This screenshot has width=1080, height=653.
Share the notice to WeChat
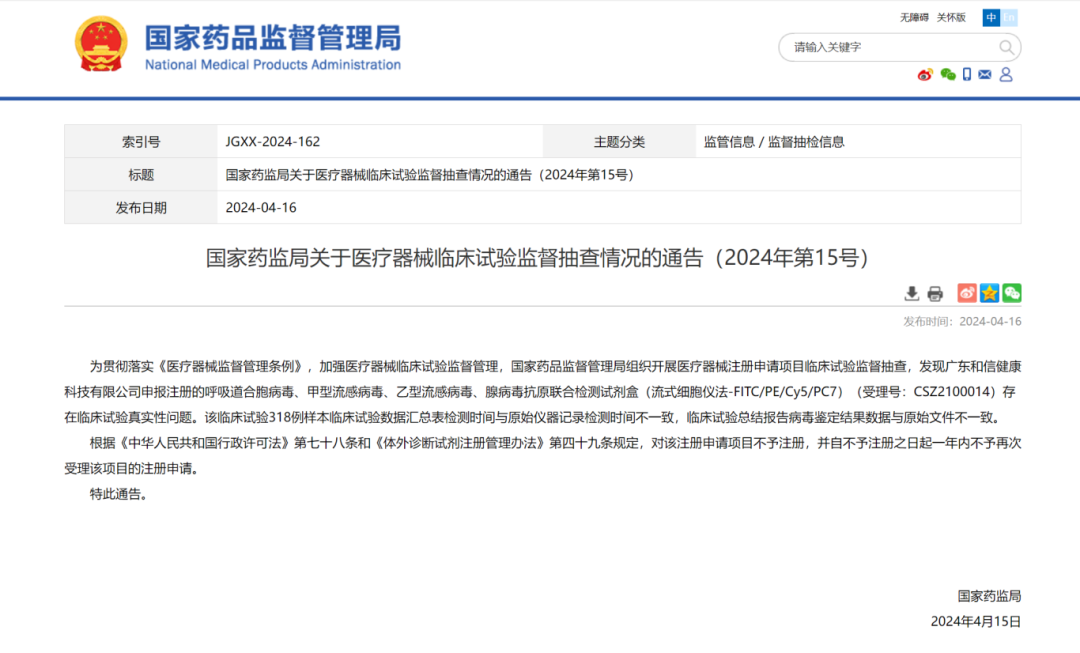click(1011, 293)
